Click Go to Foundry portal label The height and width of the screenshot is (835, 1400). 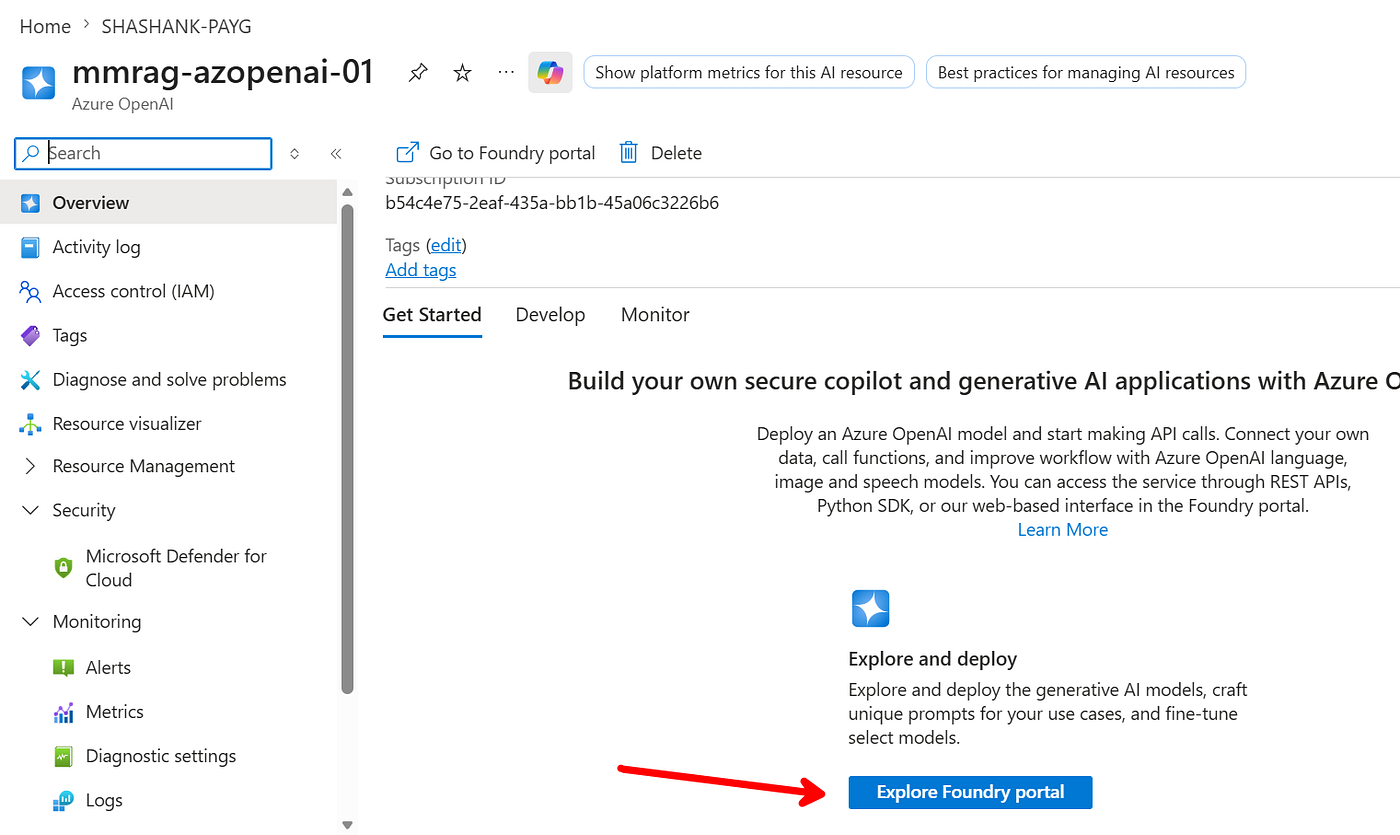pyautogui.click(x=512, y=153)
